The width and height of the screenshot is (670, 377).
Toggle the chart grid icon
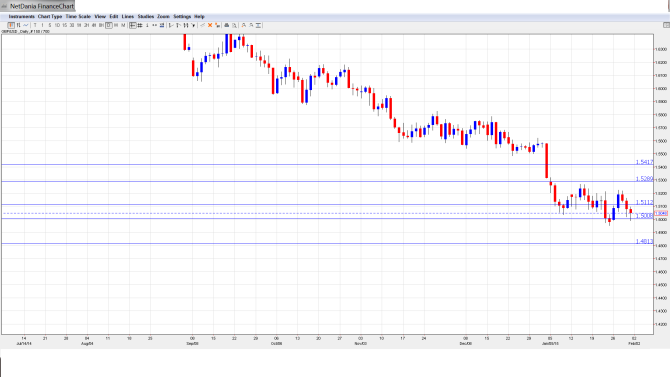pyautogui.click(x=140, y=25)
